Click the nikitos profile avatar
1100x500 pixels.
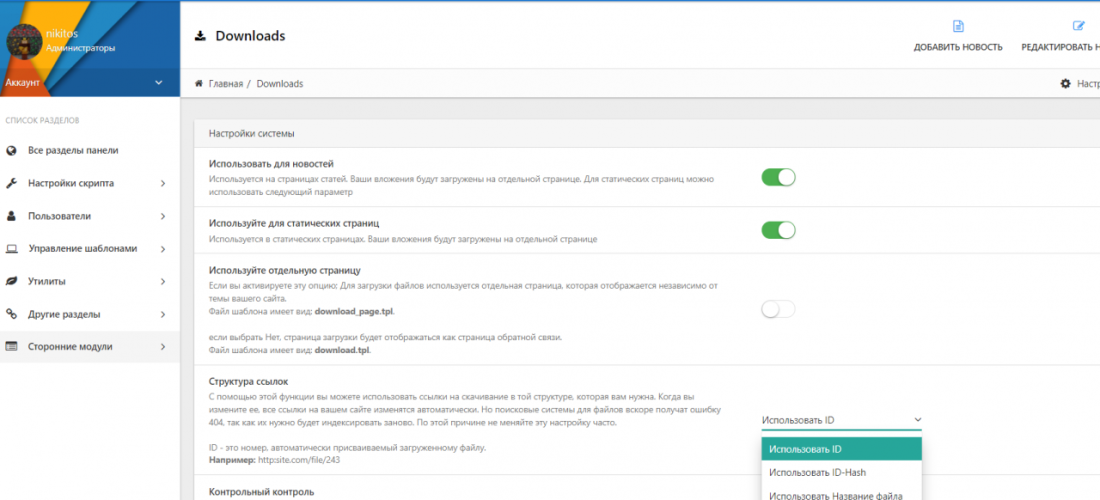tap(24, 41)
